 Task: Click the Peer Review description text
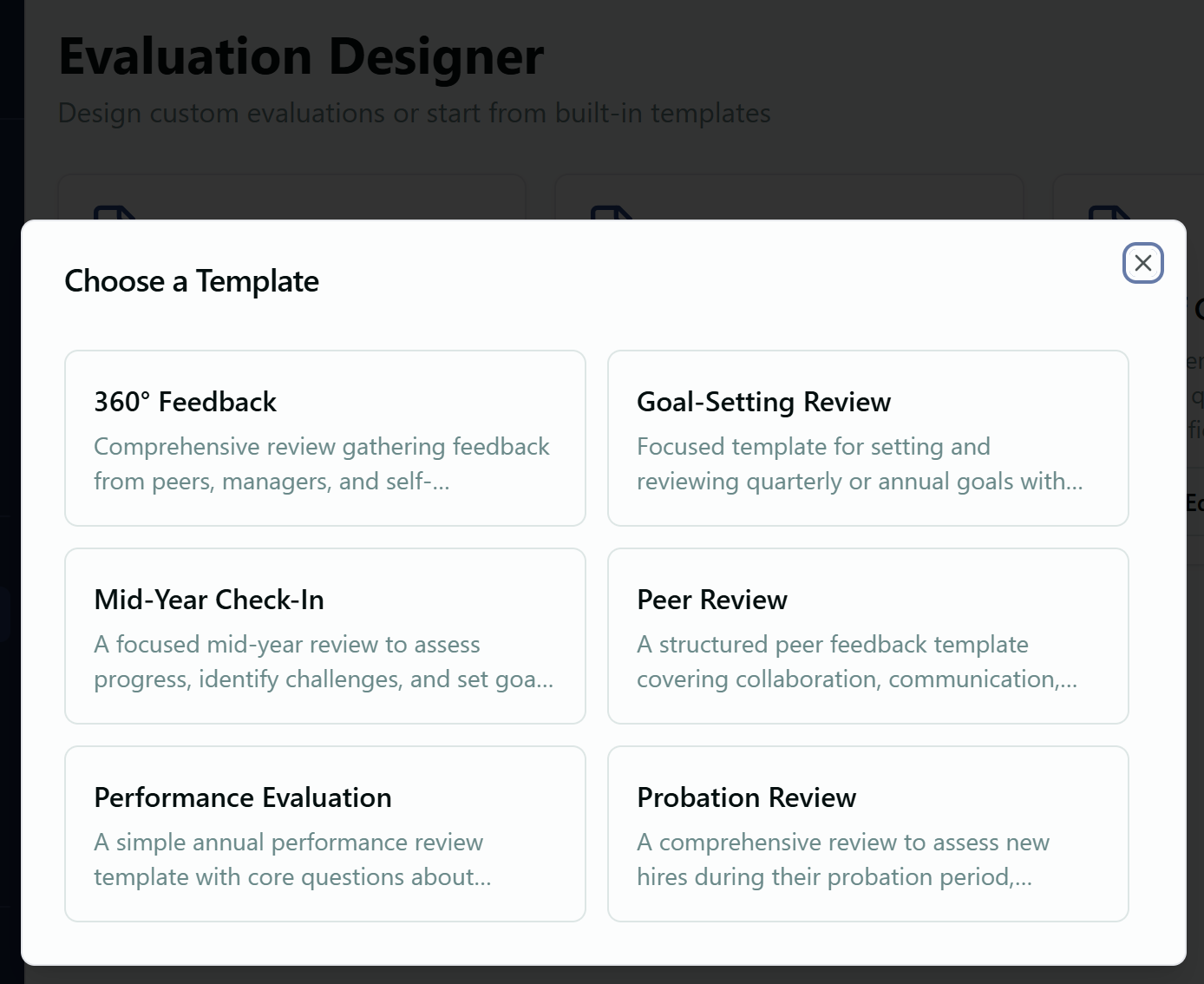[856, 661]
